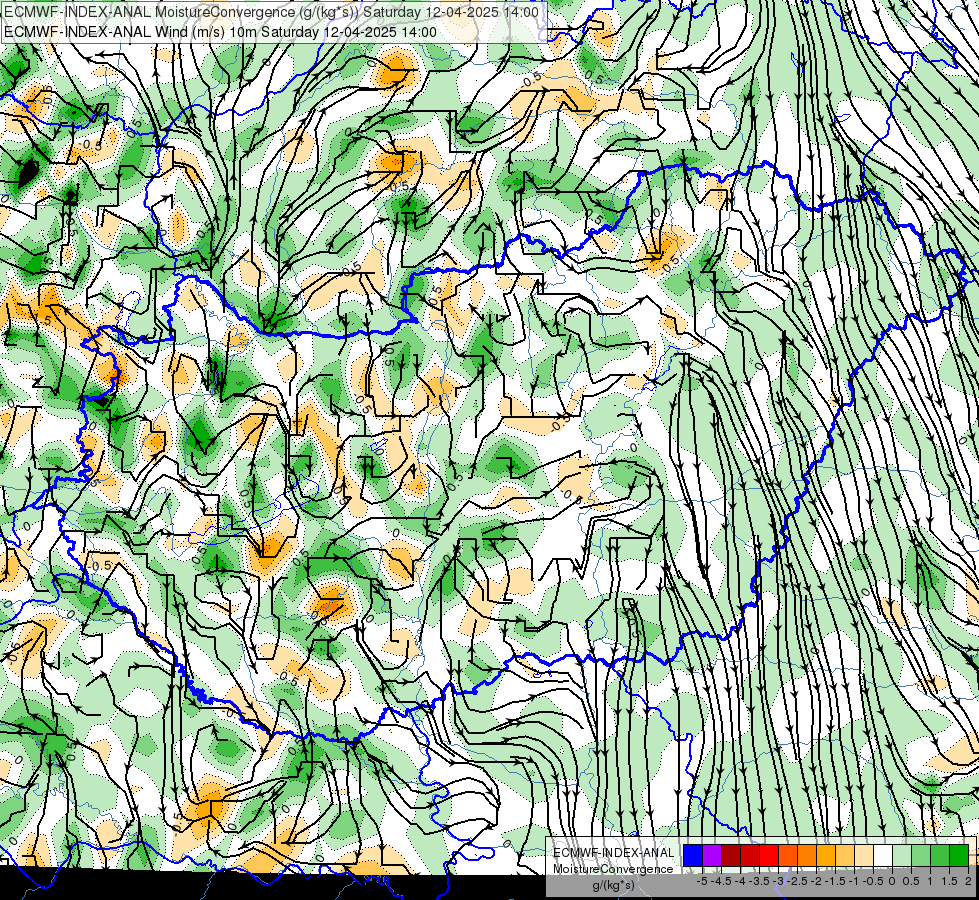
Task: Choose the orange swatch between -2.5 and -2
Action: click(x=807, y=855)
